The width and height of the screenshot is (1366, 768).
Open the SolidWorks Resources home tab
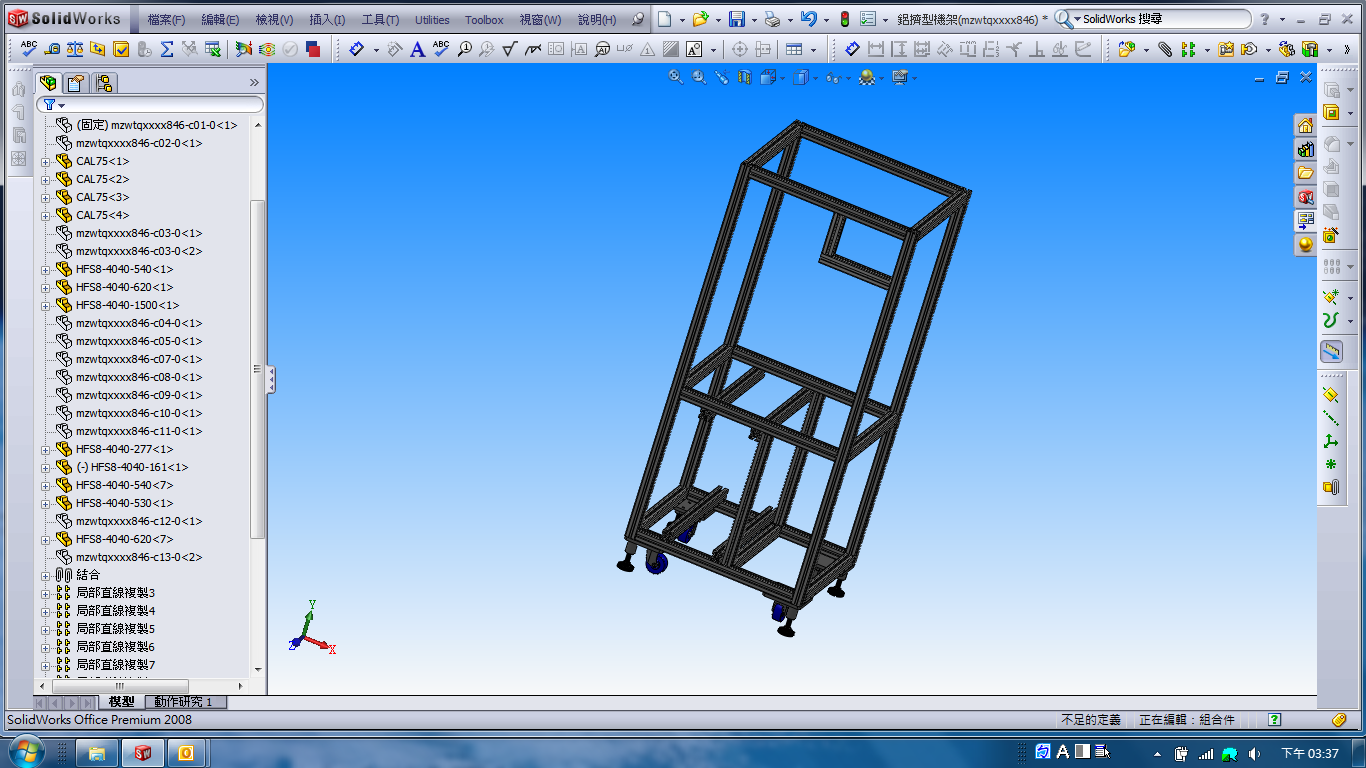click(1305, 126)
